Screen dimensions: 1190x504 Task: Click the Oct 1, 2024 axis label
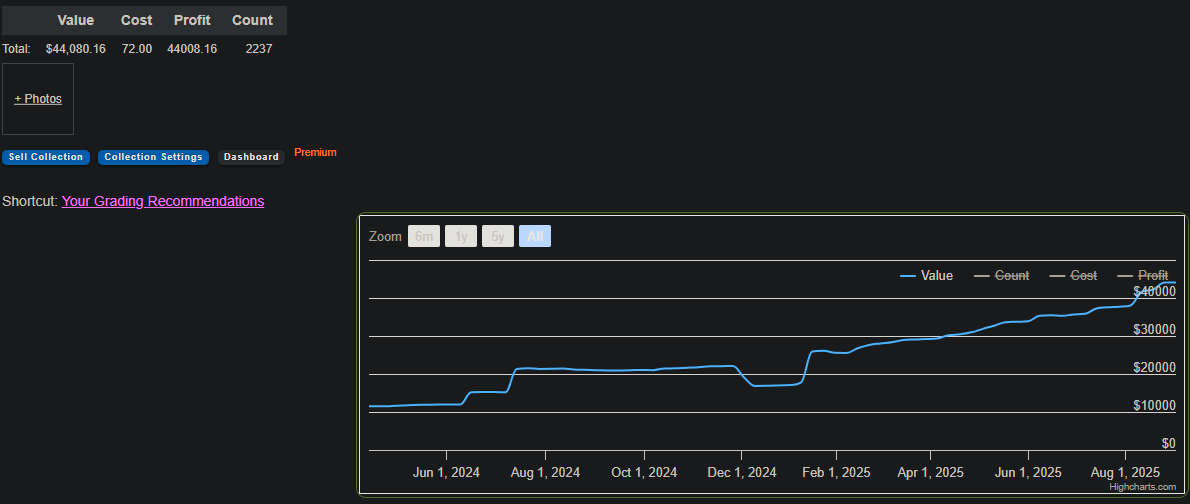point(644,472)
